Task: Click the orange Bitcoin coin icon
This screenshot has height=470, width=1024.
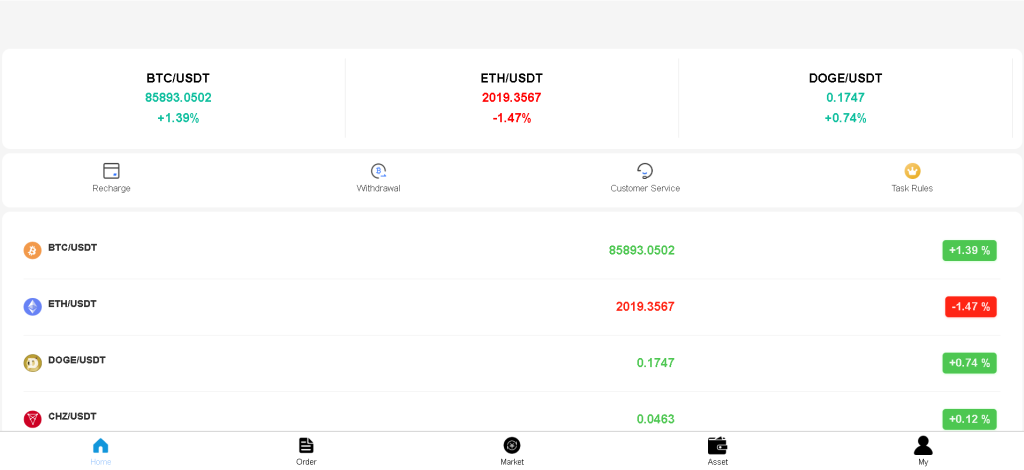Action: point(33,251)
